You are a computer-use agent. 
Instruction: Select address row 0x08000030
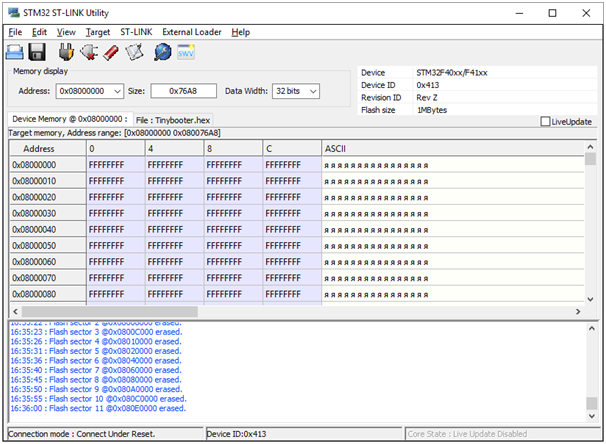coord(48,213)
